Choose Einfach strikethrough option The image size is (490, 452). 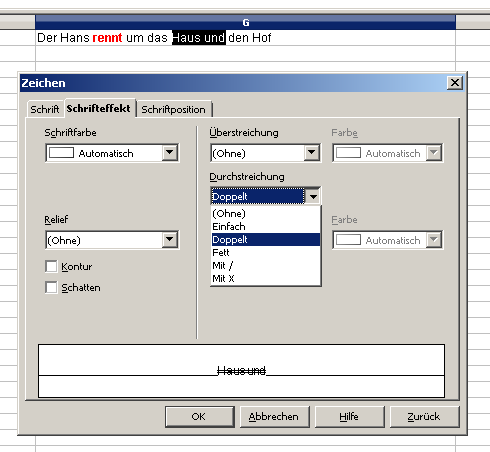click(x=266, y=226)
